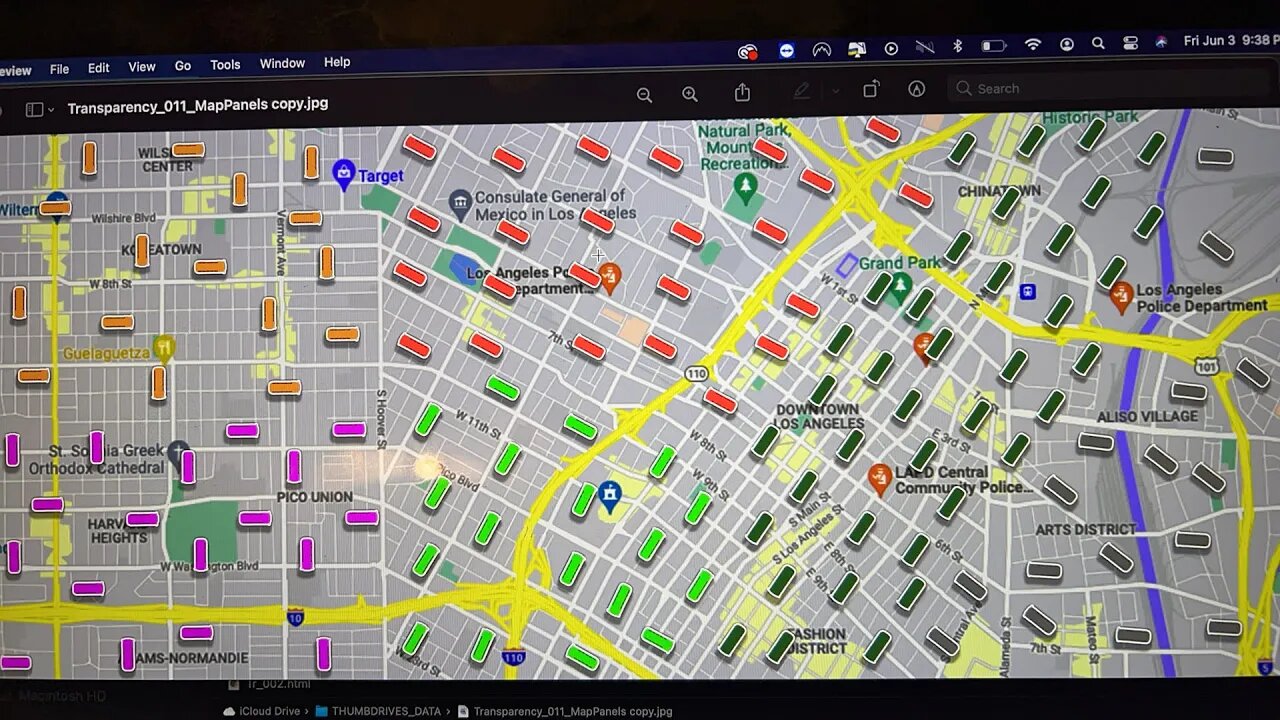This screenshot has height=720, width=1280.
Task: Click the HARVARD HEIGHTS label on map
Action: [118, 530]
